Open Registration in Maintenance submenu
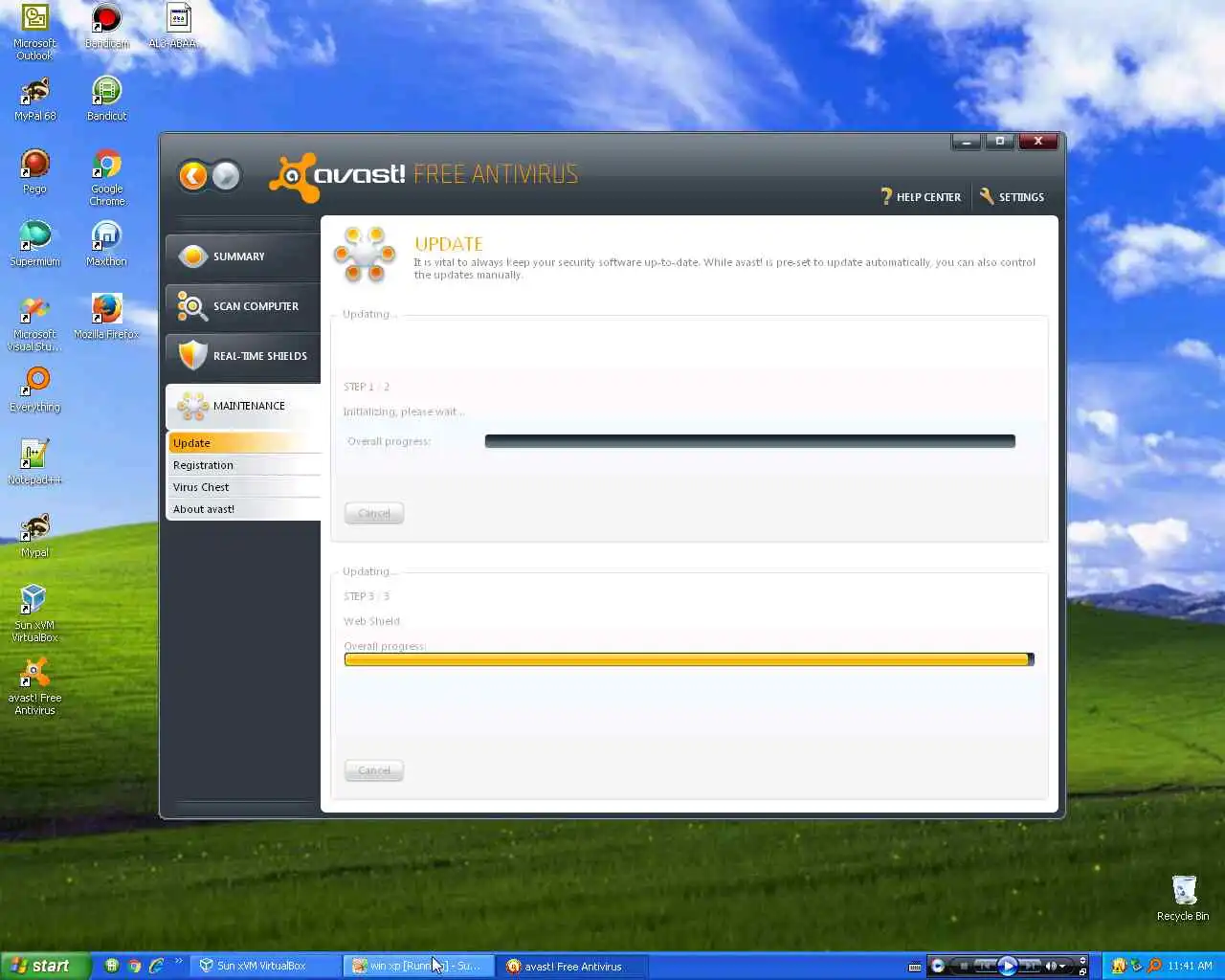The width and height of the screenshot is (1225, 980). point(245,465)
